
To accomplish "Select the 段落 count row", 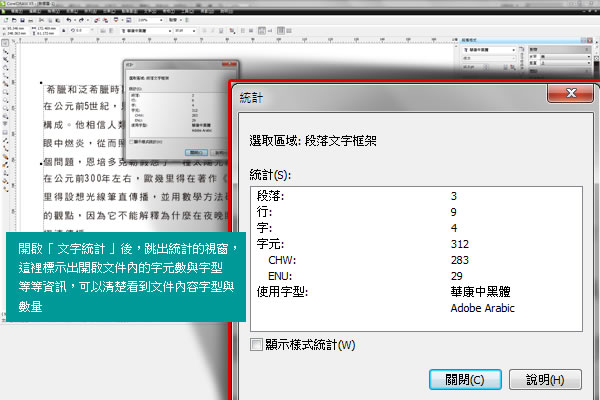I will click(416, 196).
